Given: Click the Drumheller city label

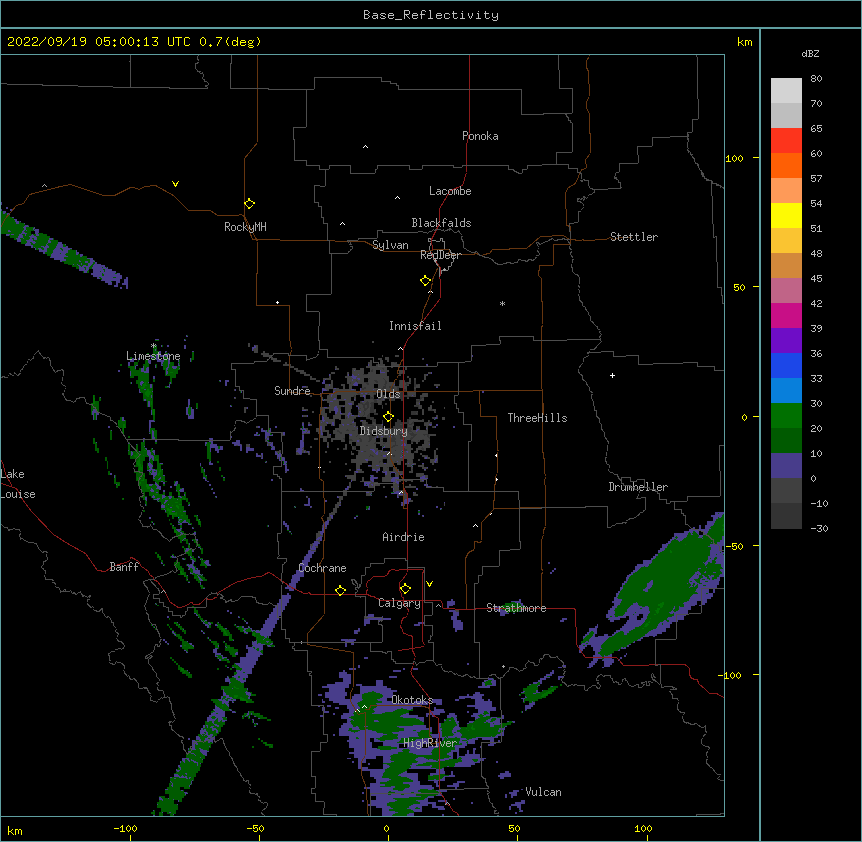Looking at the screenshot, I should [638, 487].
